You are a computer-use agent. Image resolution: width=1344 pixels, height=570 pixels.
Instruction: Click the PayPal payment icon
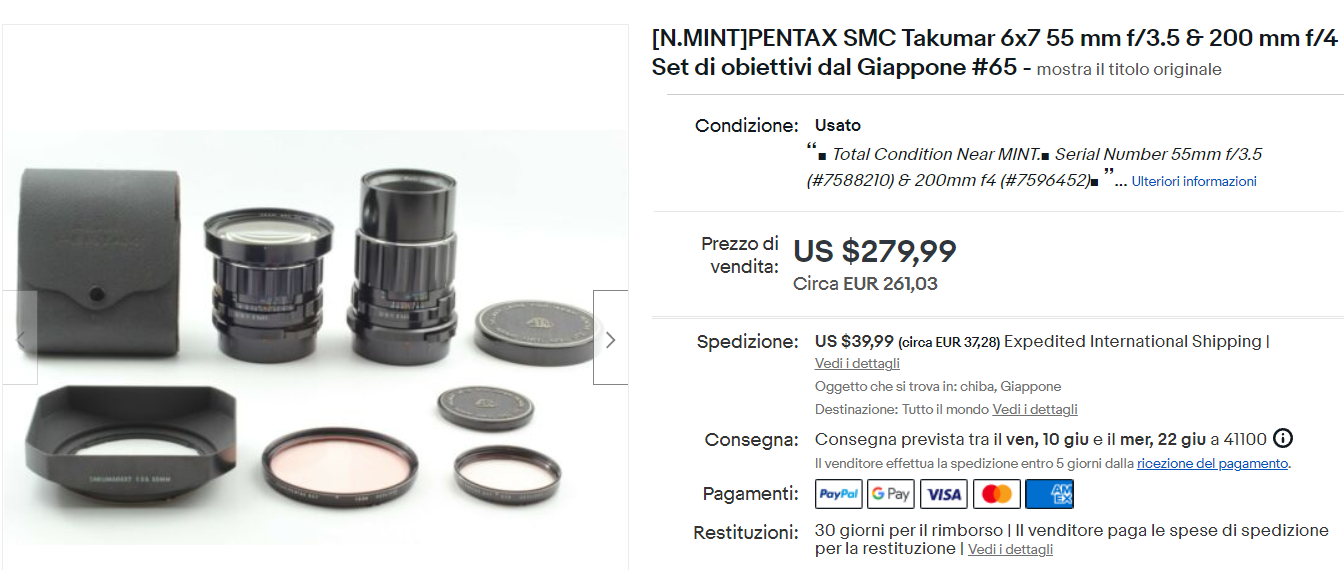point(839,494)
